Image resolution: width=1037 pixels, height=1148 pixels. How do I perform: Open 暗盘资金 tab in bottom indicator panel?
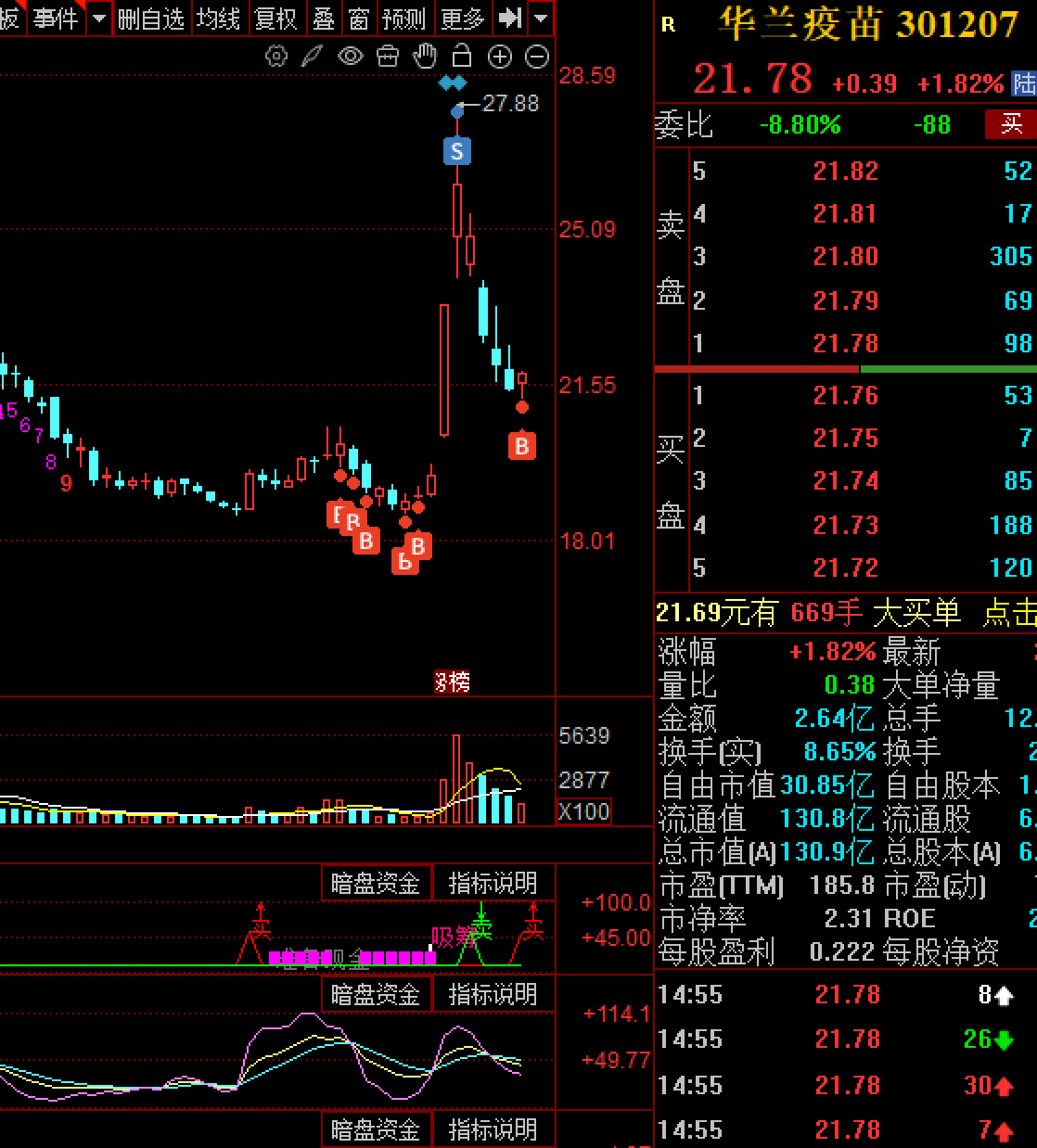[376, 1130]
